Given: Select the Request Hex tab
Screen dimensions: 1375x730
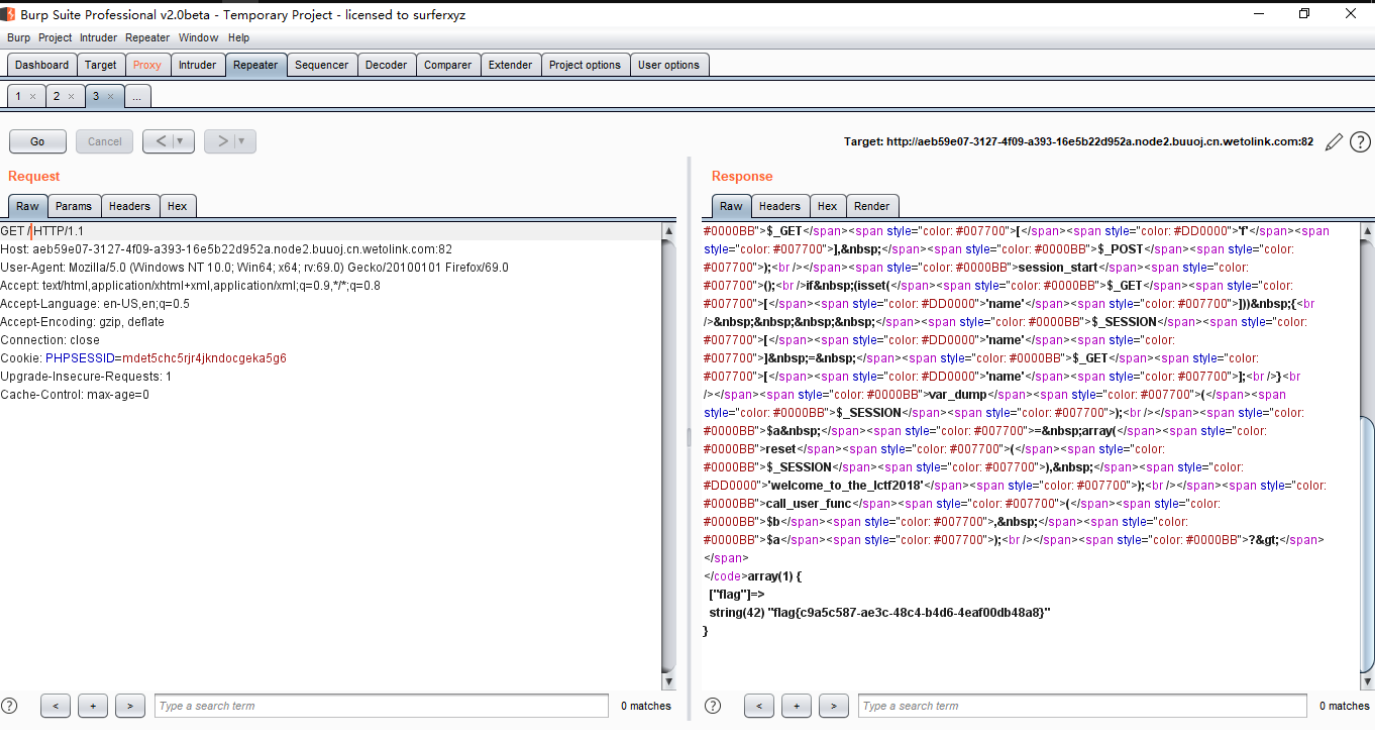Looking at the screenshot, I should pos(177,206).
